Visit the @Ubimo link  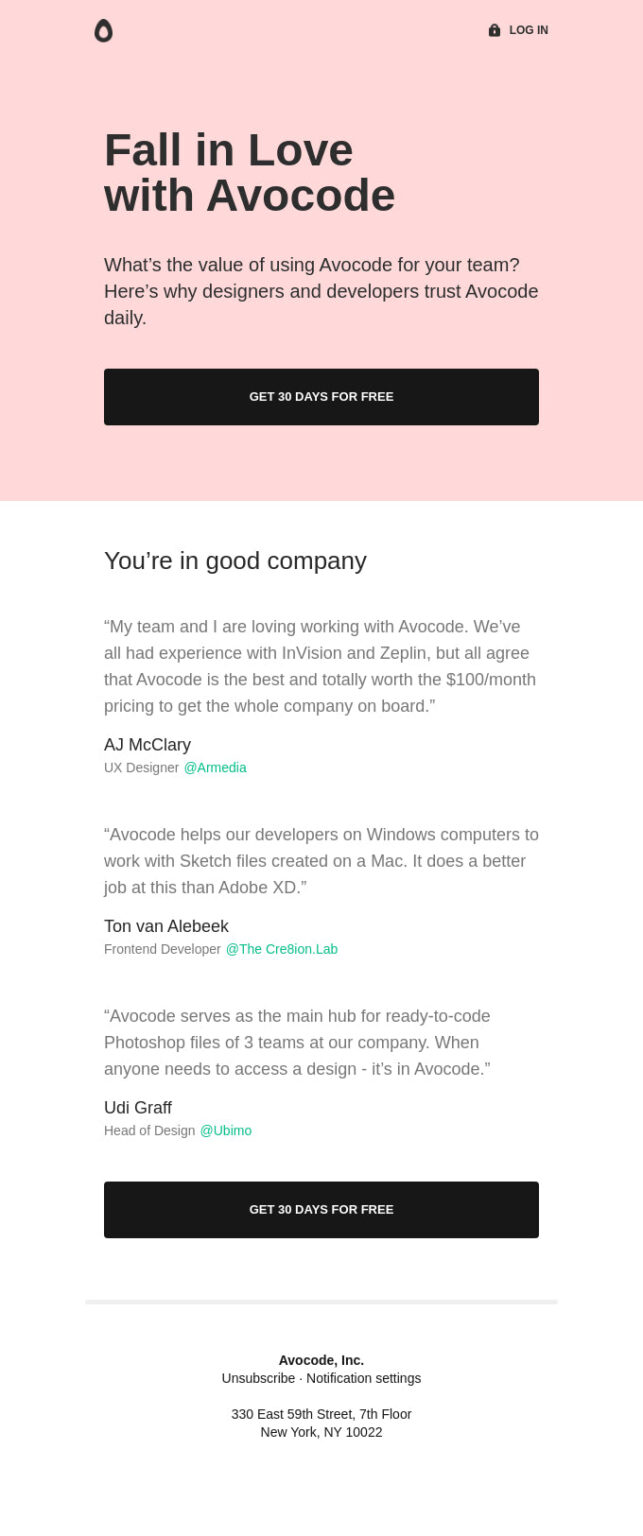pyautogui.click(x=225, y=1130)
